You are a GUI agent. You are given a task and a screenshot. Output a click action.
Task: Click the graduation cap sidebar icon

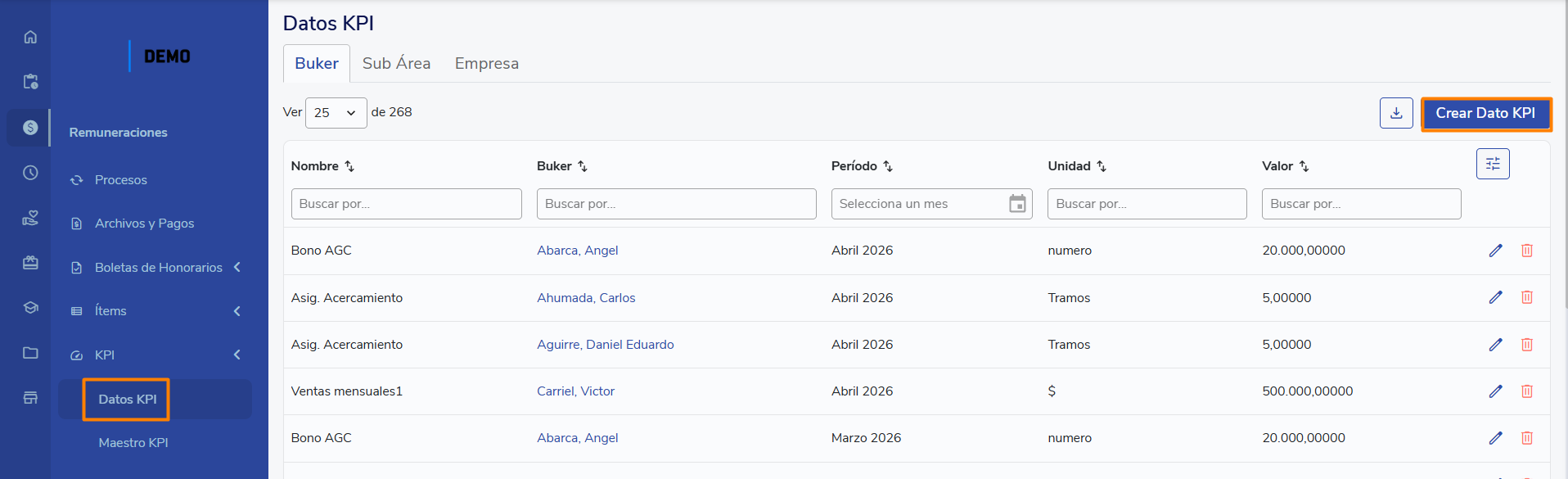[x=30, y=308]
